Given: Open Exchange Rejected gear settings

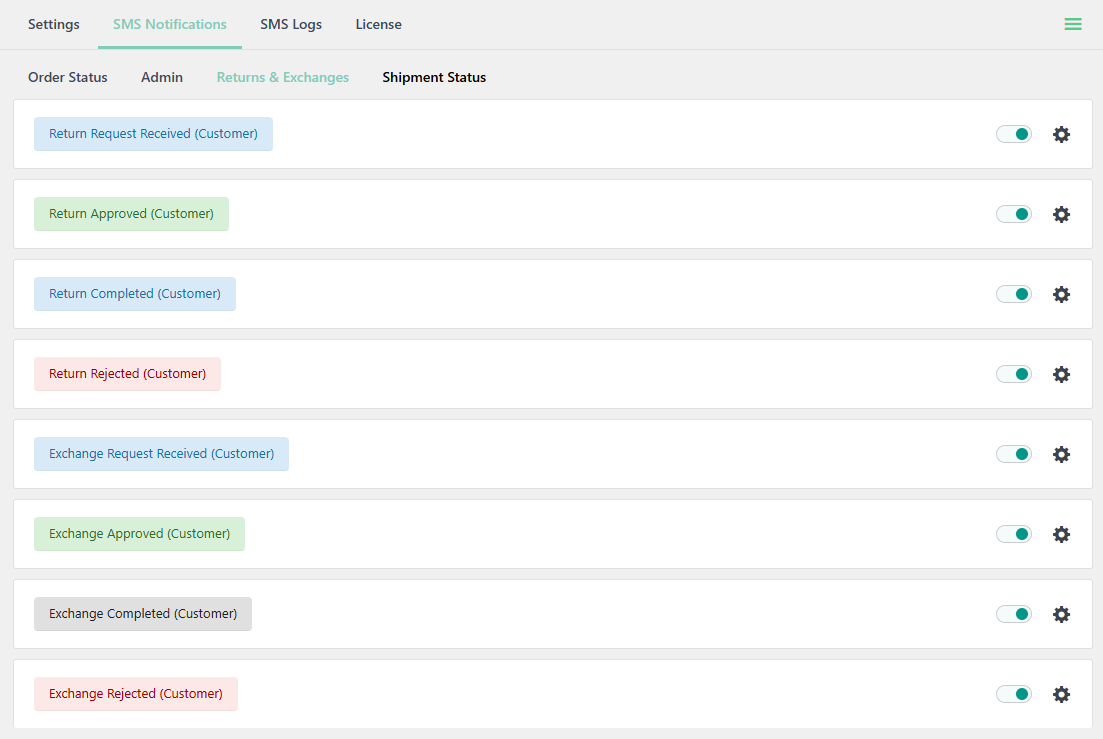Looking at the screenshot, I should 1061,694.
